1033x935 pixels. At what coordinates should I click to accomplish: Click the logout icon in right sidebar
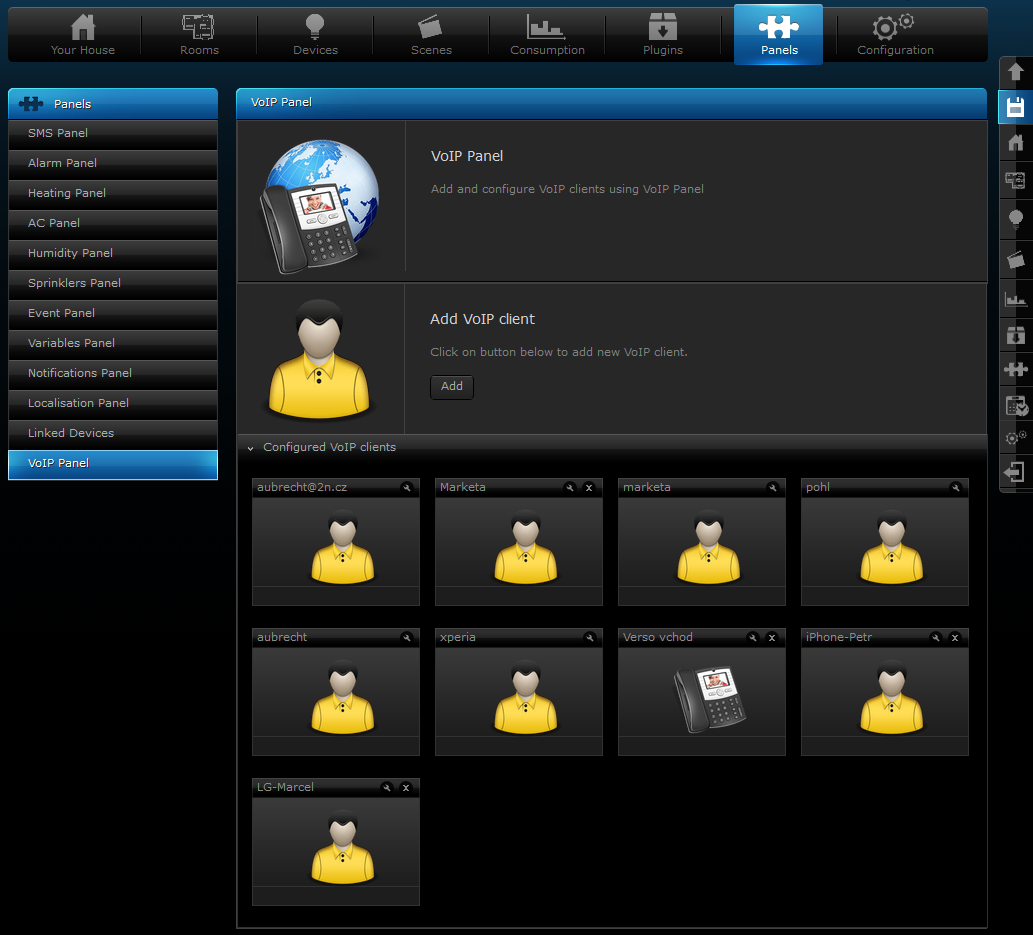coord(1015,472)
